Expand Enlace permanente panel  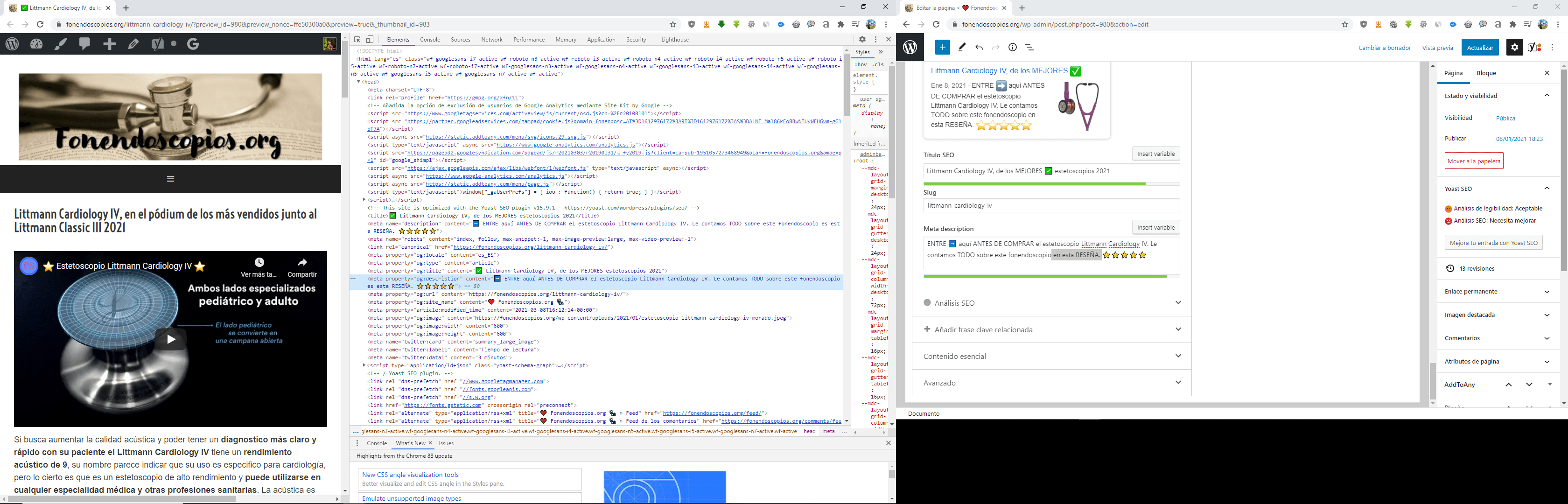(x=1498, y=292)
